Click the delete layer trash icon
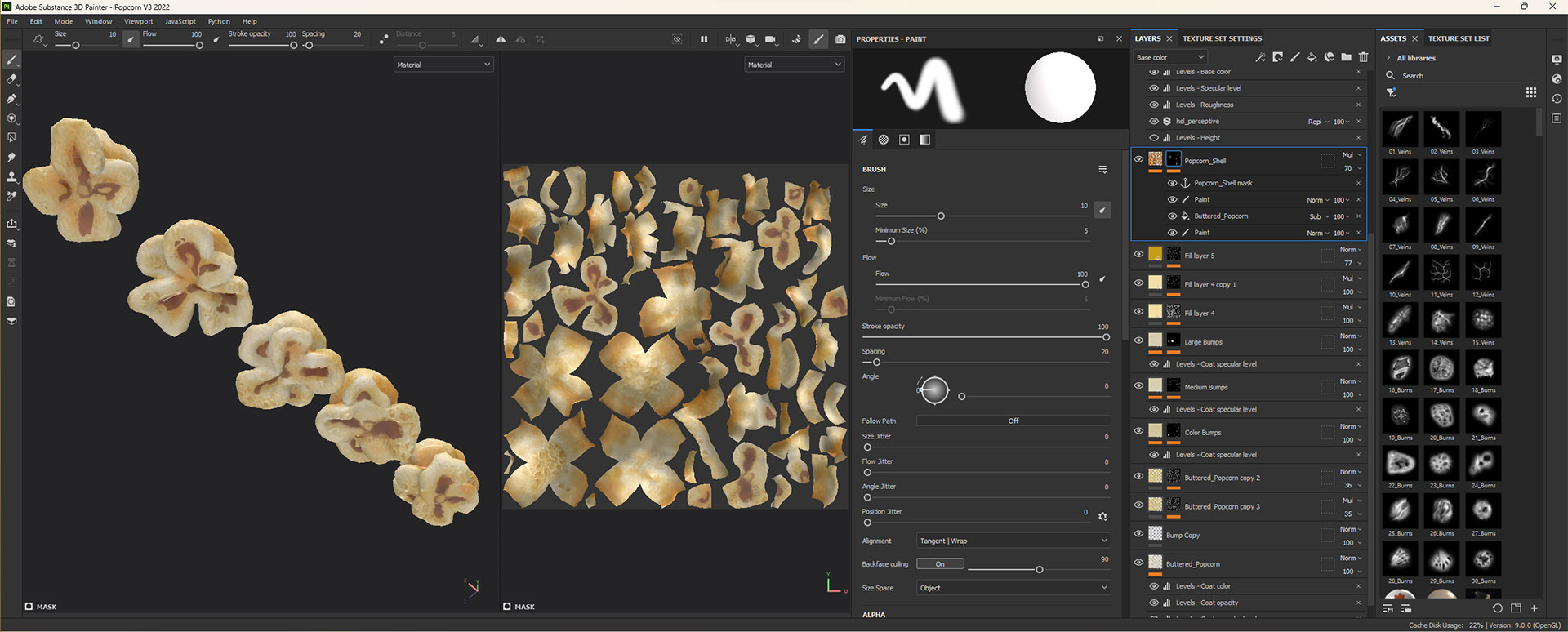Image resolution: width=1568 pixels, height=632 pixels. tap(1363, 57)
